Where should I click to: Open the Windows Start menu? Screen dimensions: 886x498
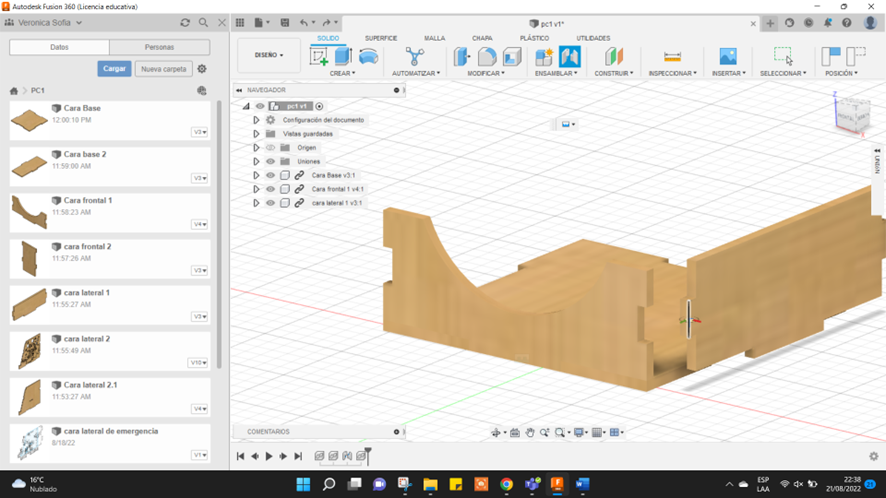point(303,484)
